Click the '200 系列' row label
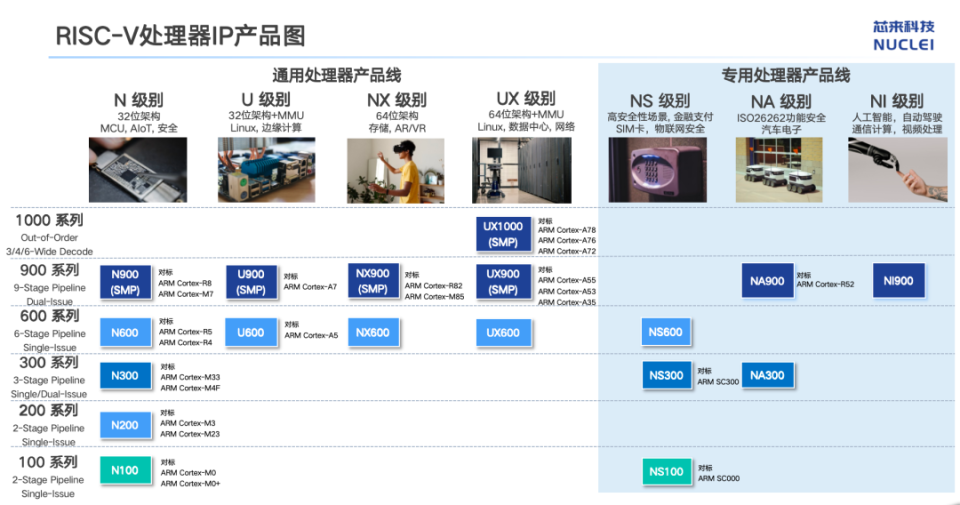The image size is (960, 505). pos(48,410)
